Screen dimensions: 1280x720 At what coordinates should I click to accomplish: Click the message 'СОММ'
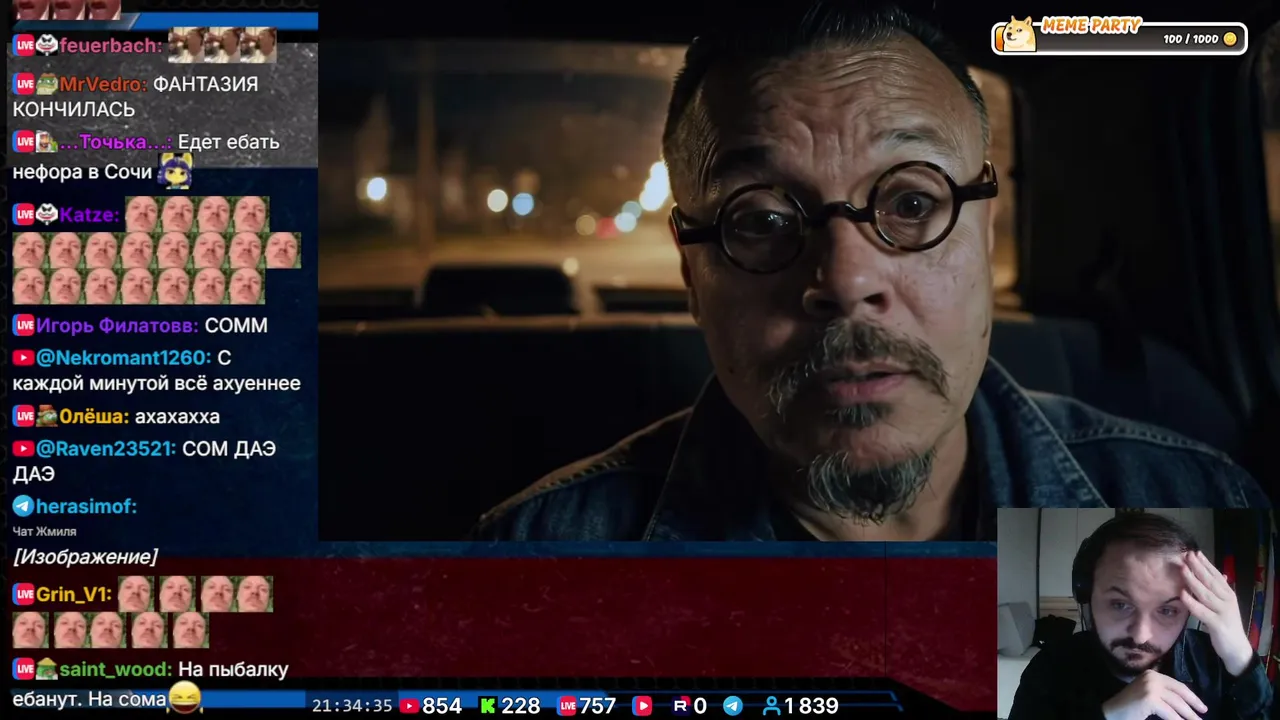pyautogui.click(x=236, y=326)
